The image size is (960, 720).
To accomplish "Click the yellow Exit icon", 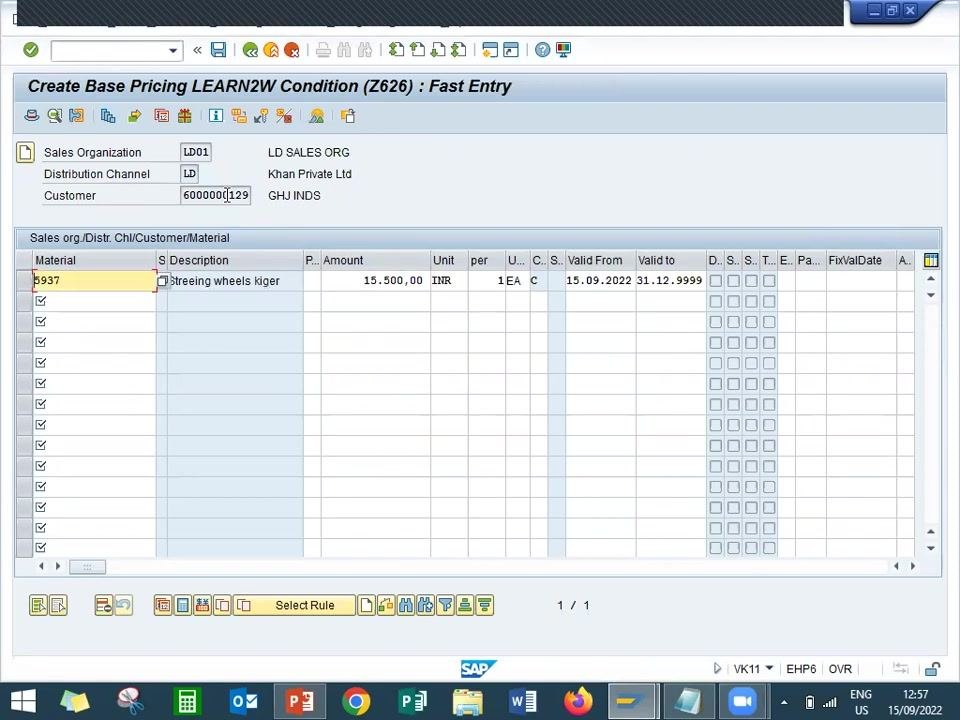I will pos(271,50).
